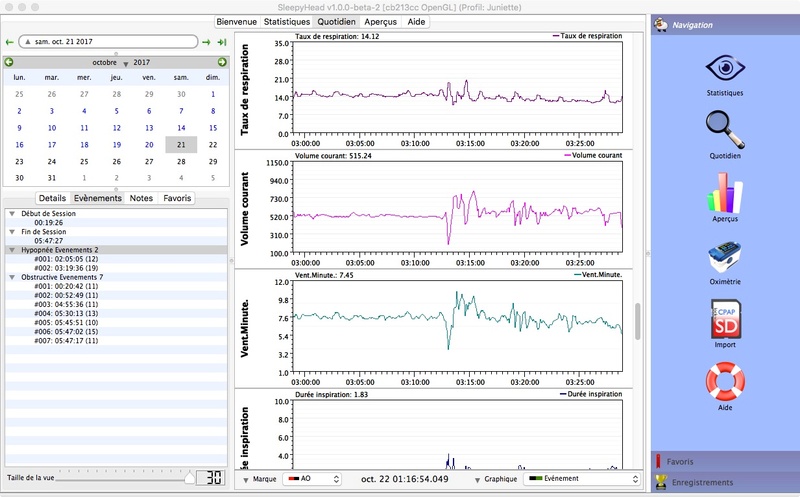This screenshot has width=800, height=497.
Task: Select October 20 in the calendar
Action: 149,145
